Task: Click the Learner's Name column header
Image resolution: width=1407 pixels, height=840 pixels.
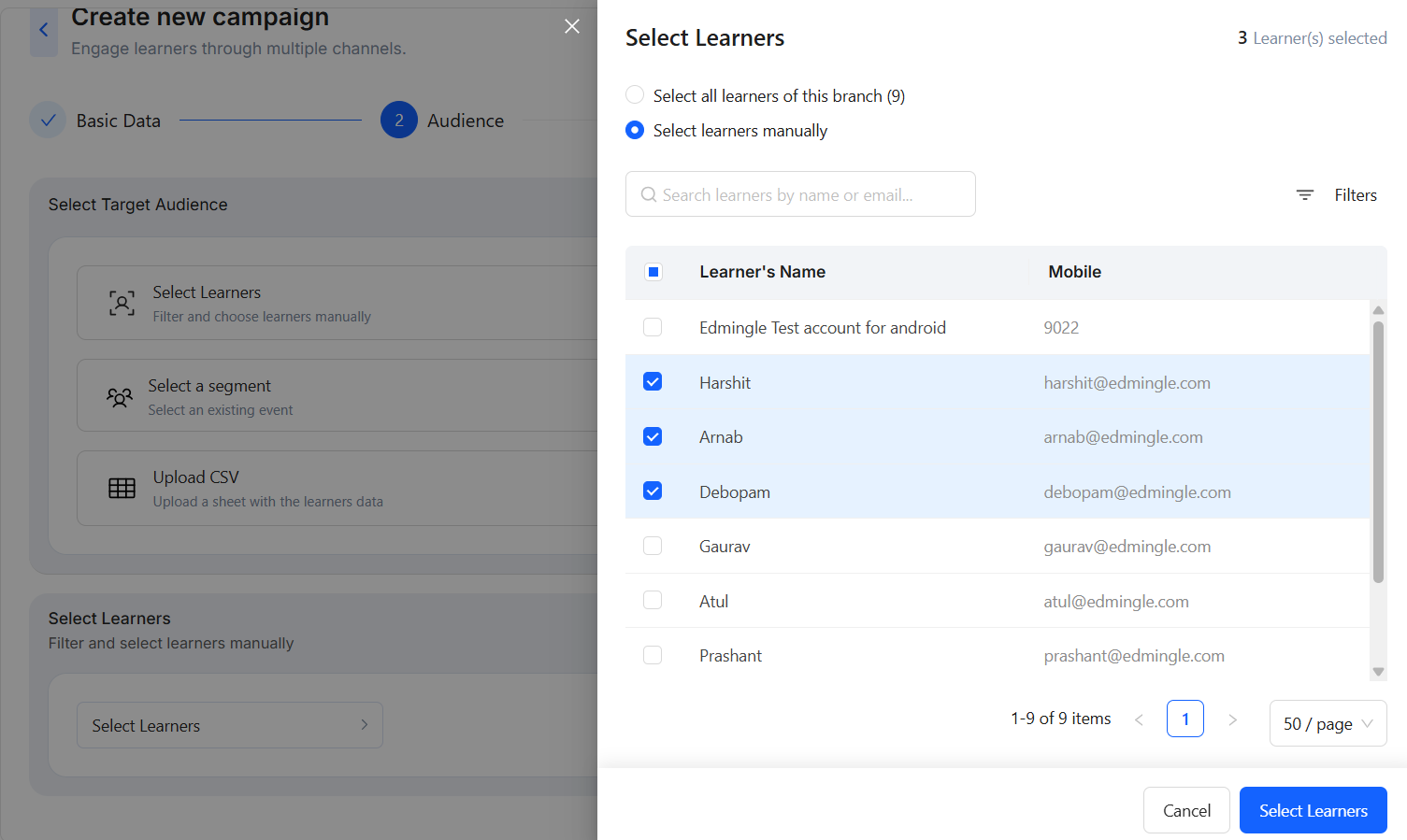Action: pos(762,272)
